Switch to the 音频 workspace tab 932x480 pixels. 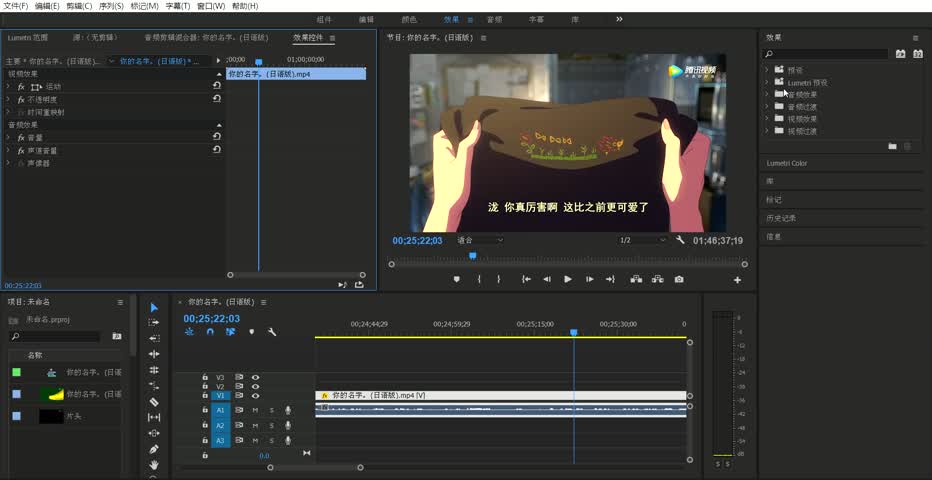click(494, 20)
